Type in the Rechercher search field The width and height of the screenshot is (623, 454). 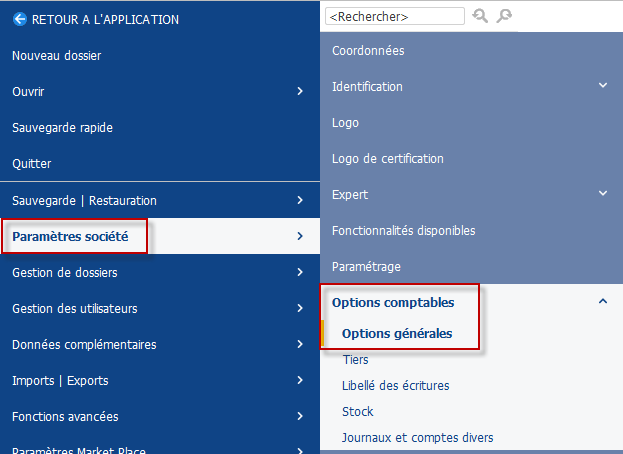point(396,16)
